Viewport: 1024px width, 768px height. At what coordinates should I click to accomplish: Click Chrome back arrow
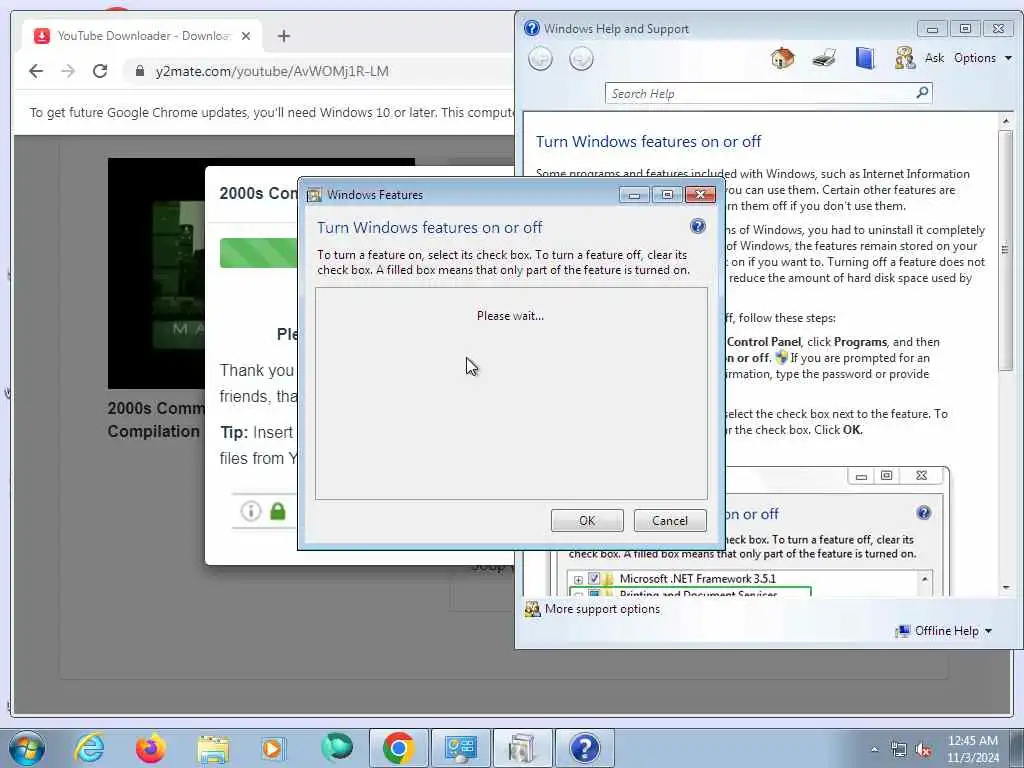click(36, 71)
